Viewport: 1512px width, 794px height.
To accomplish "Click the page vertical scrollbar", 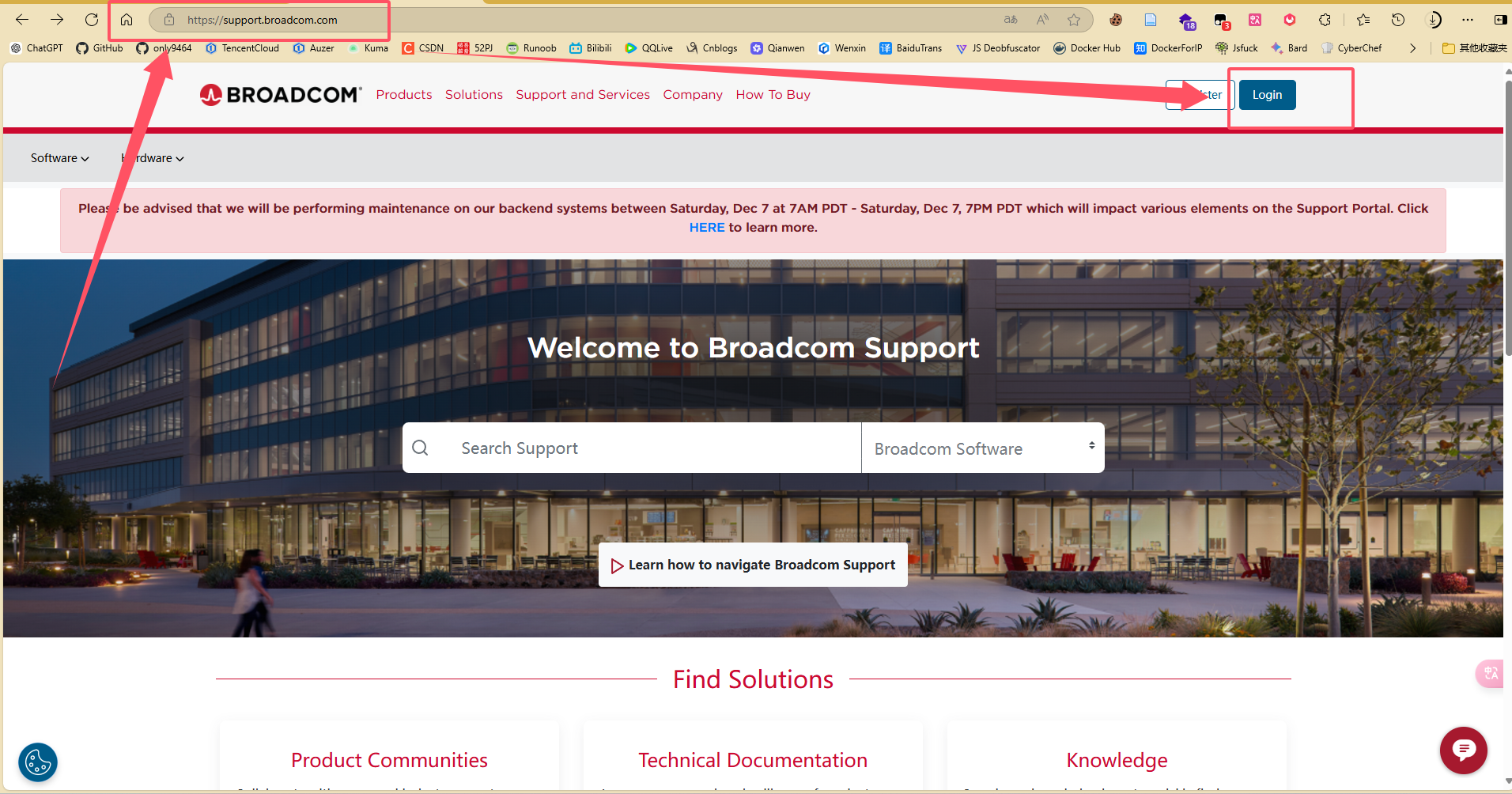I will [x=1507, y=217].
